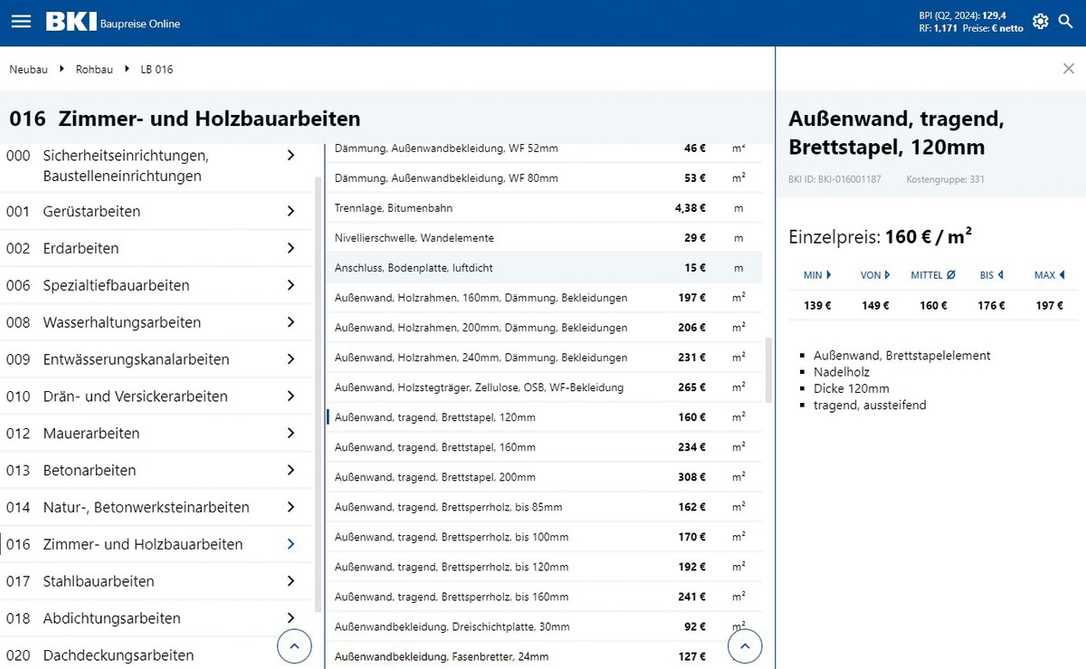Expand the Betonarbeiten category chevron

pyautogui.click(x=290, y=470)
